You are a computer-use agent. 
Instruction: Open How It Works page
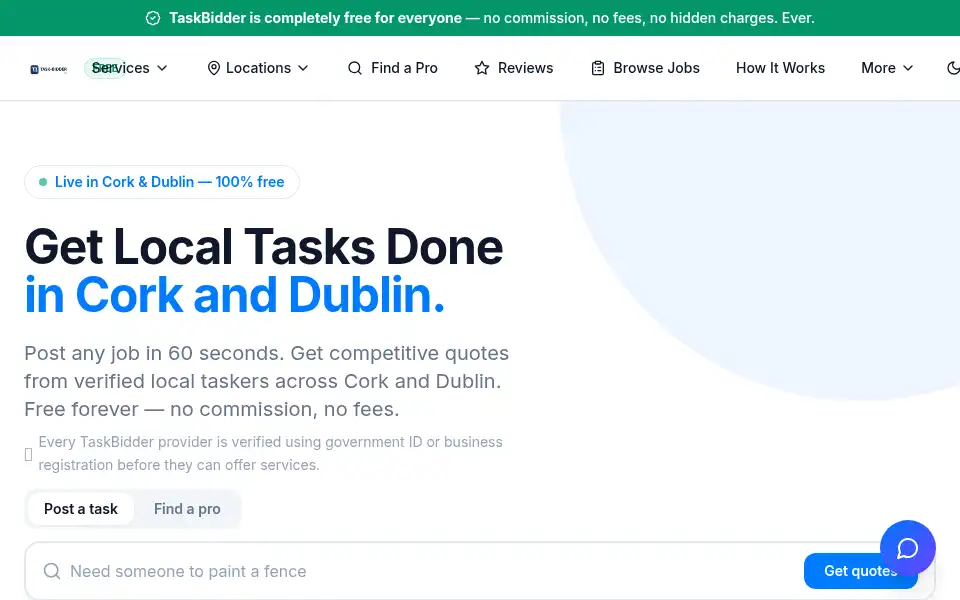pos(780,68)
